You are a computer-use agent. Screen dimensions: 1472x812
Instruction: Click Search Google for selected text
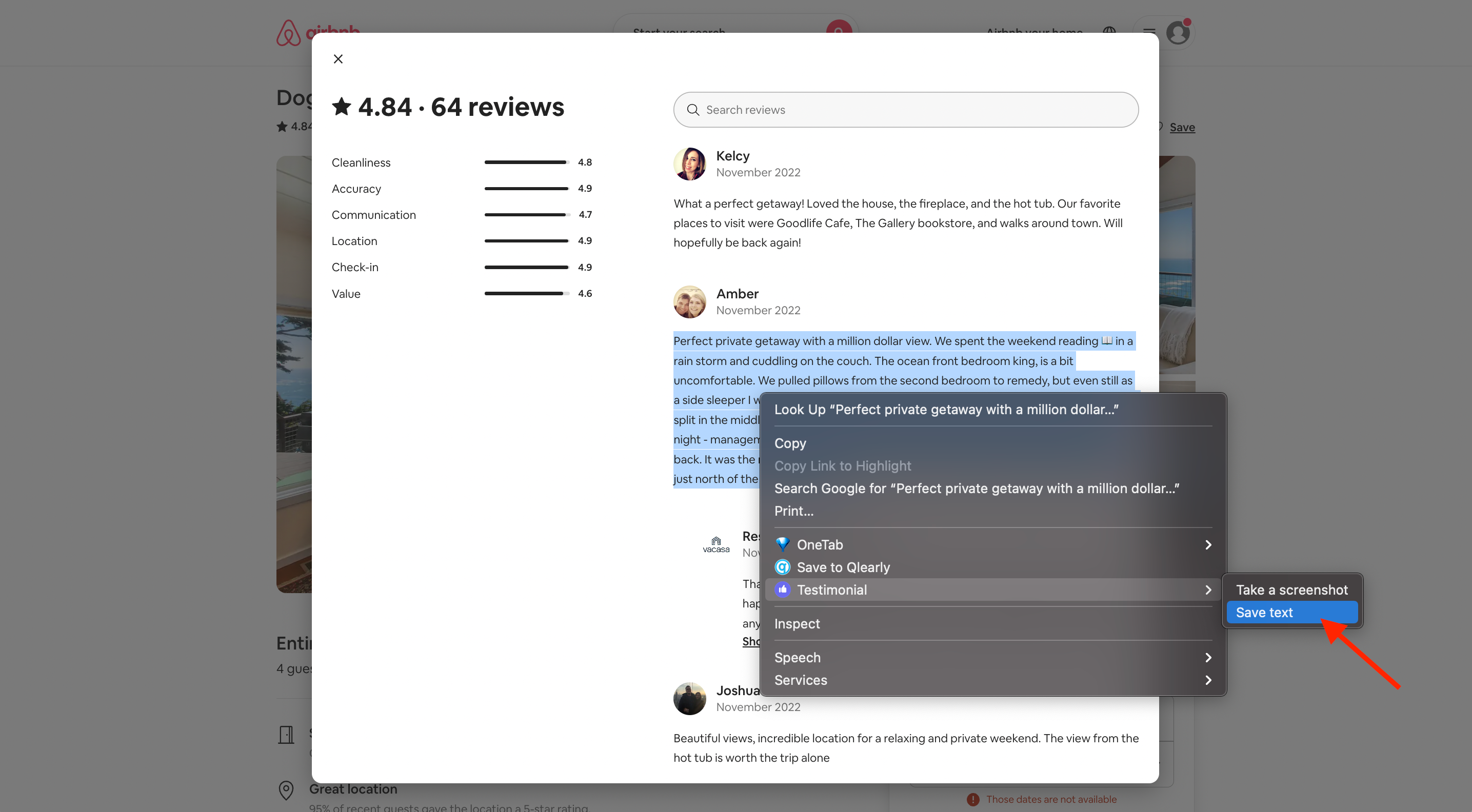(976, 488)
